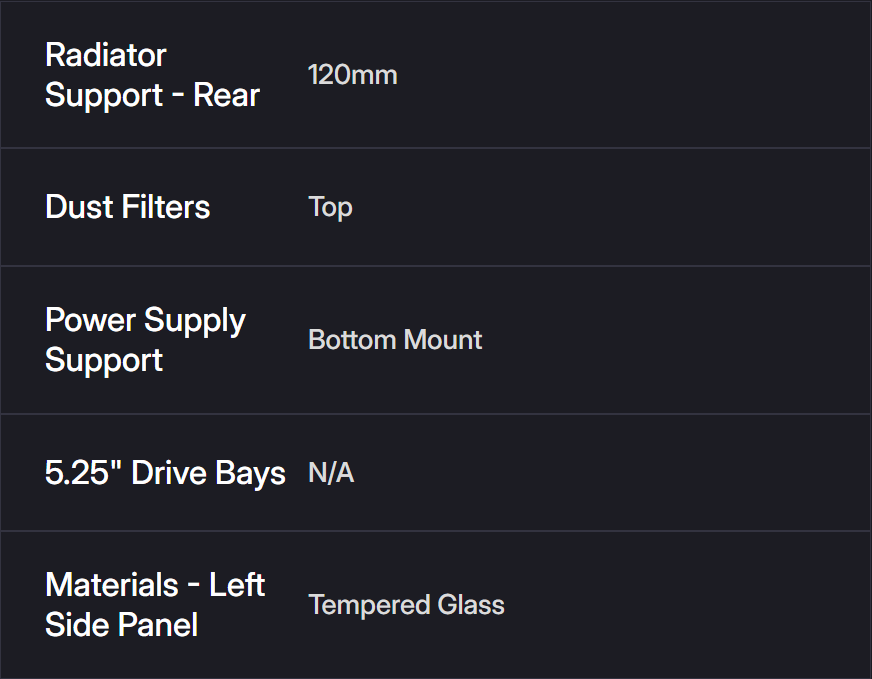Click the divider line below the N/A row
Viewport: 872px width, 679px height.
coord(436,531)
